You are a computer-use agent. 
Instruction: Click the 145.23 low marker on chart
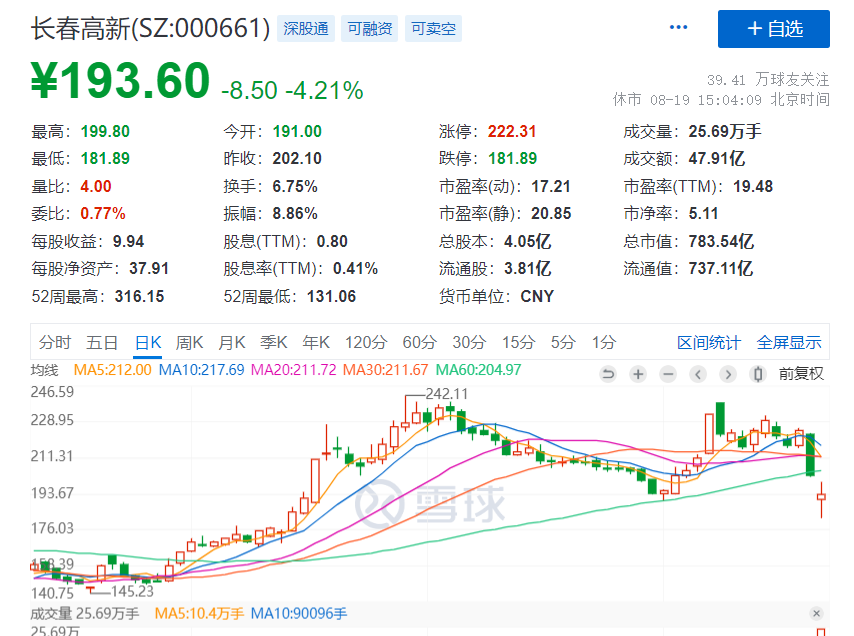coord(132,591)
